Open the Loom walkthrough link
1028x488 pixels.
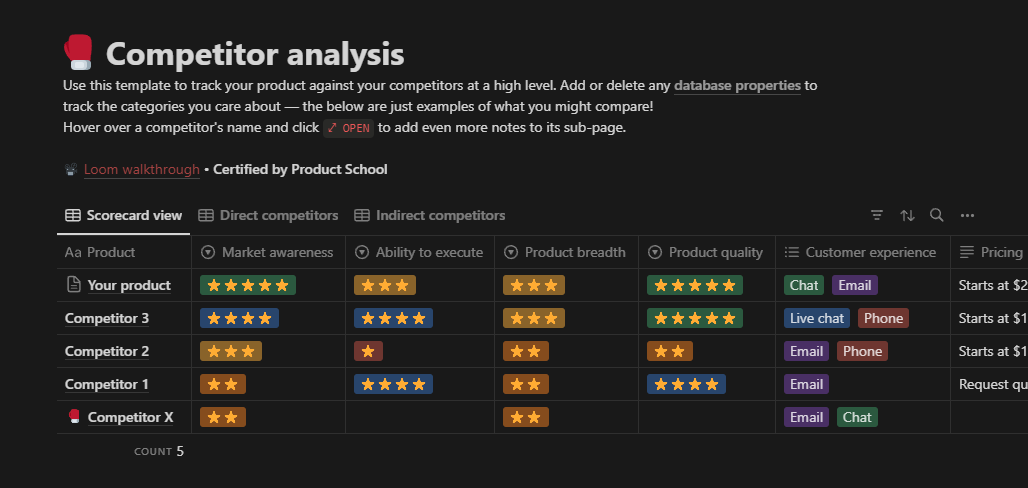click(141, 170)
